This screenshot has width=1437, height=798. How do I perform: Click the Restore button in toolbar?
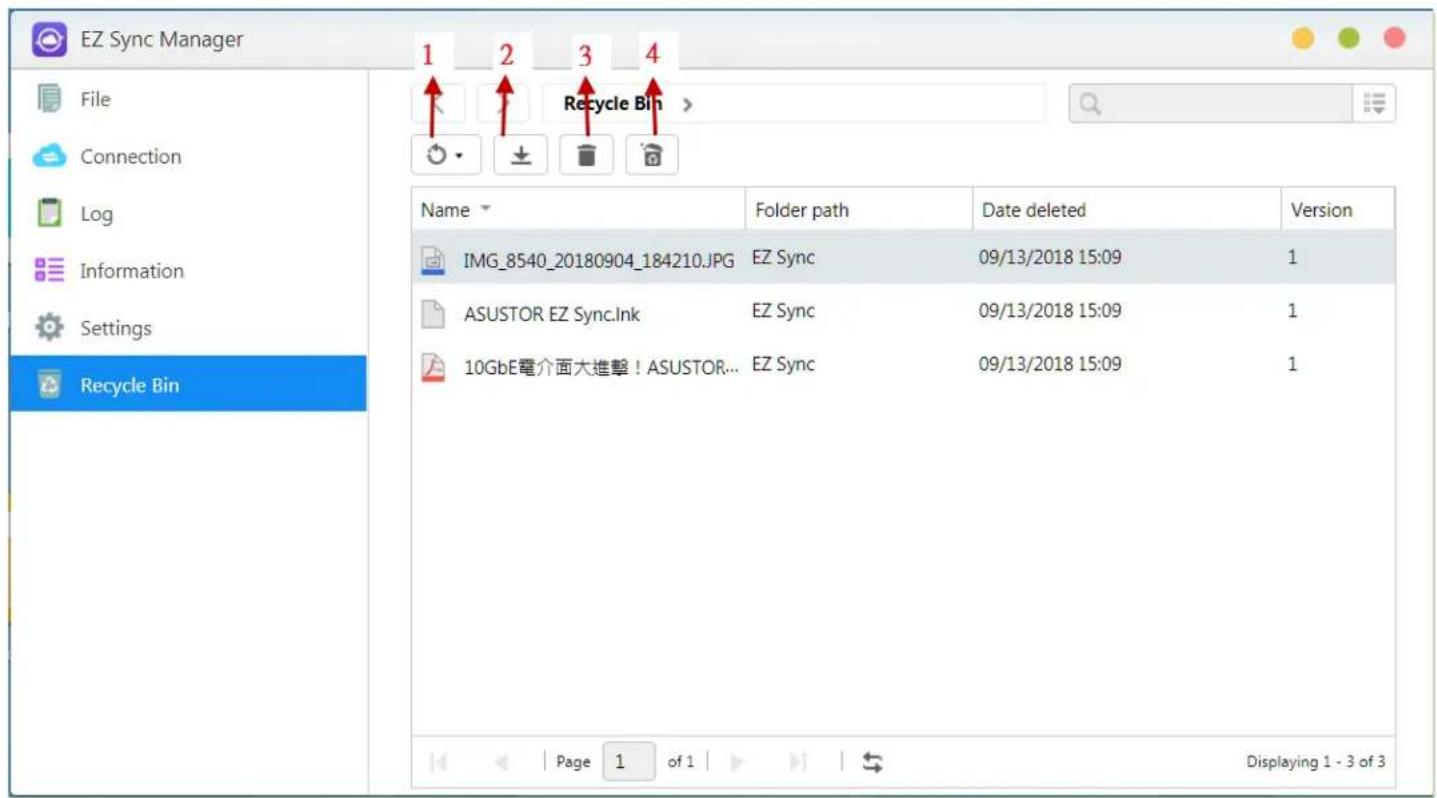click(x=446, y=156)
